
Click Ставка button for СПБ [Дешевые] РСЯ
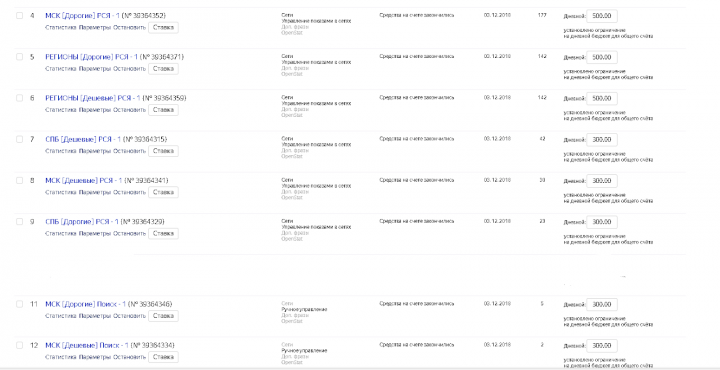point(163,151)
